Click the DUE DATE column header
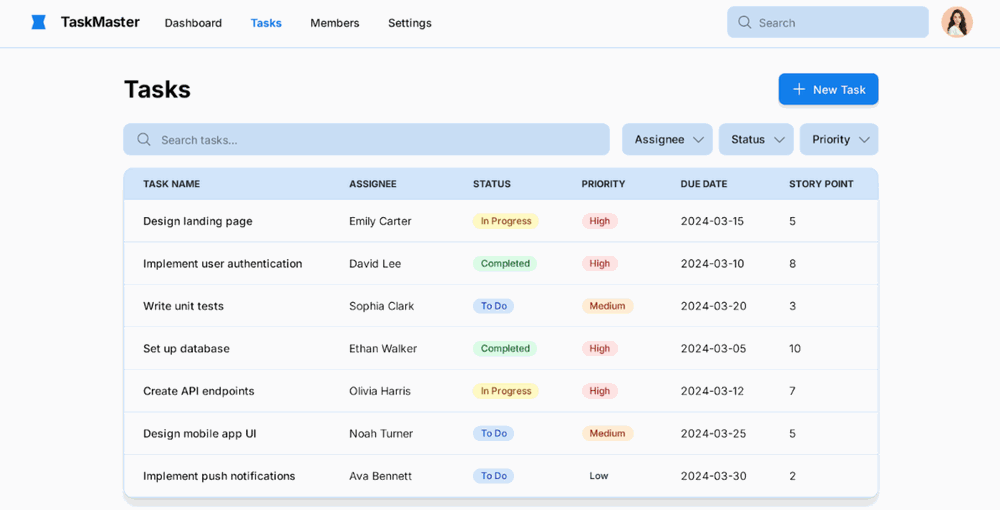Image resolution: width=1000 pixels, height=510 pixels. (703, 184)
